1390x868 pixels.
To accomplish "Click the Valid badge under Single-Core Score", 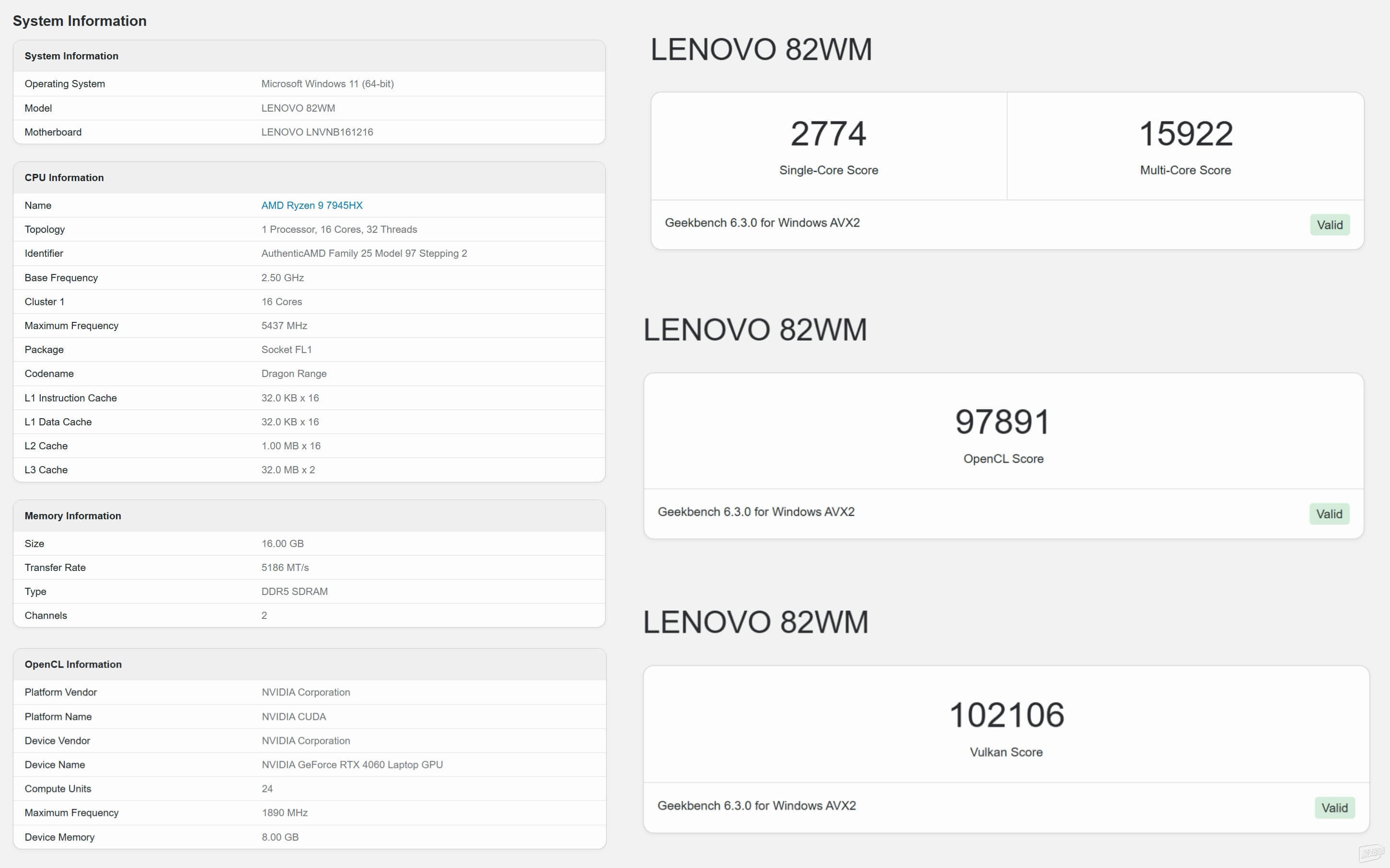I will (x=1330, y=225).
